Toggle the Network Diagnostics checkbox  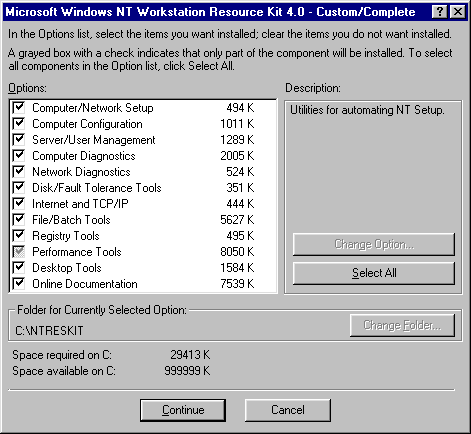[19, 172]
